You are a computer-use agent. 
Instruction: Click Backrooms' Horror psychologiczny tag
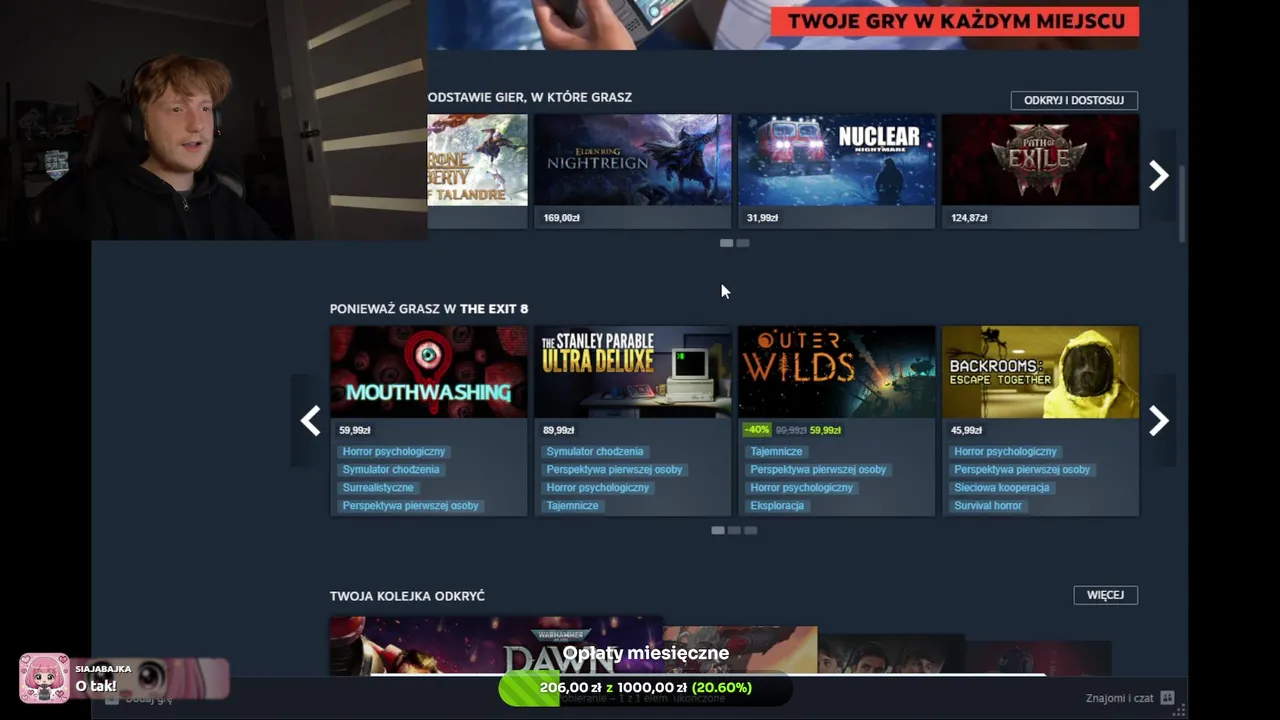[1006, 452]
